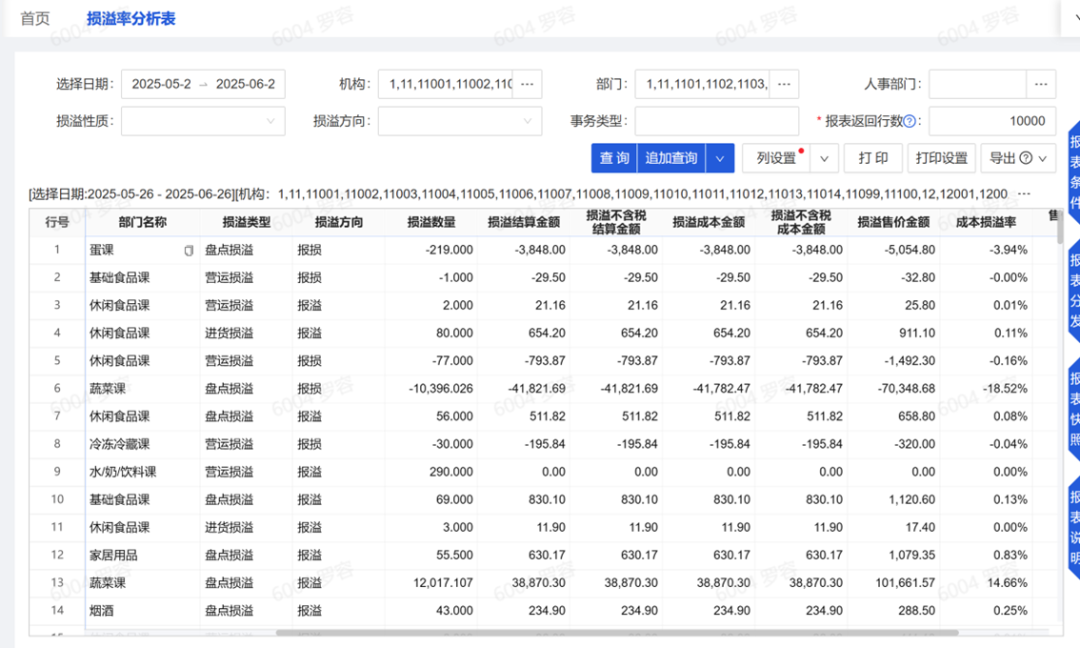The image size is (1080, 648).
Task: Click the 事务类型 input field
Action: pyautogui.click(x=716, y=121)
